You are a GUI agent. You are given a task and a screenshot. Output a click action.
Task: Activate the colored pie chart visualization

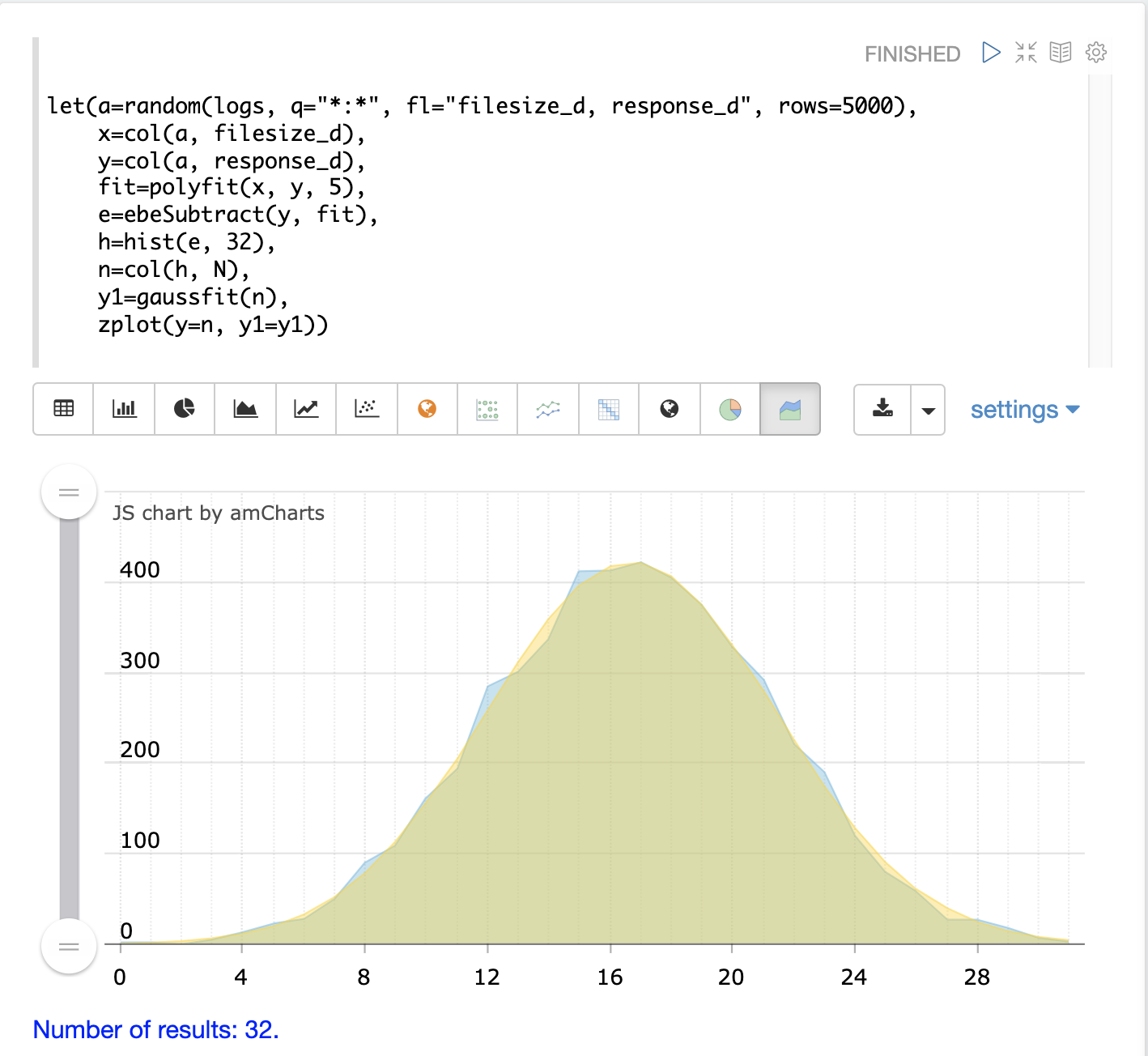tap(730, 409)
